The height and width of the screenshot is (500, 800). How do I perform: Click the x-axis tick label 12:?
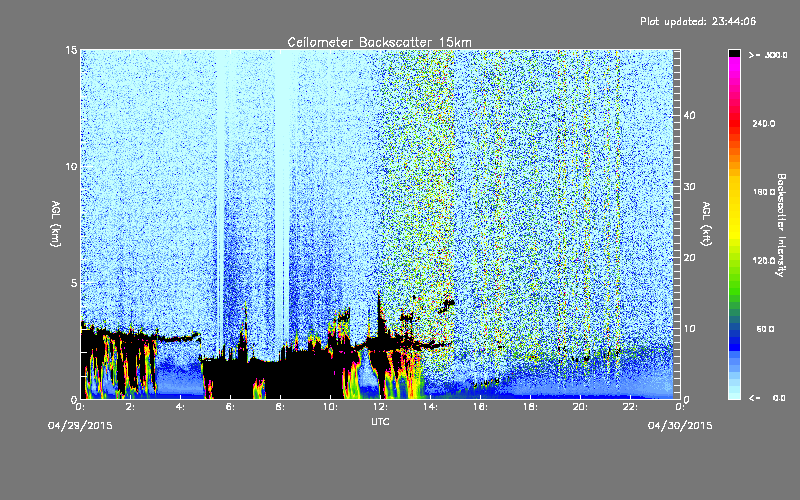380,407
